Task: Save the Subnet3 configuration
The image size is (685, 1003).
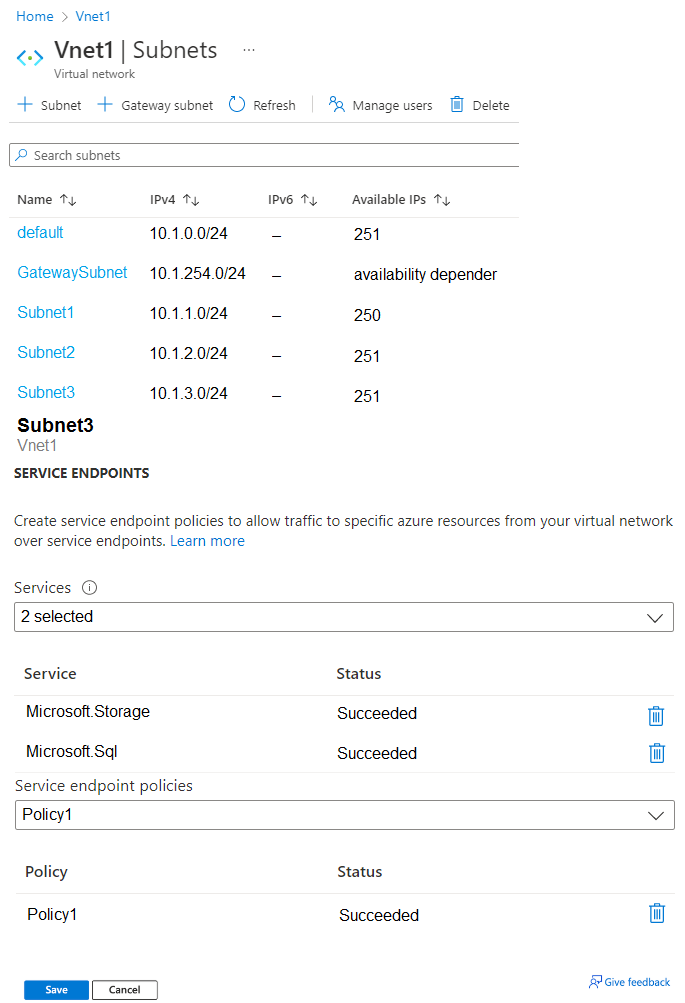Action: (56, 990)
